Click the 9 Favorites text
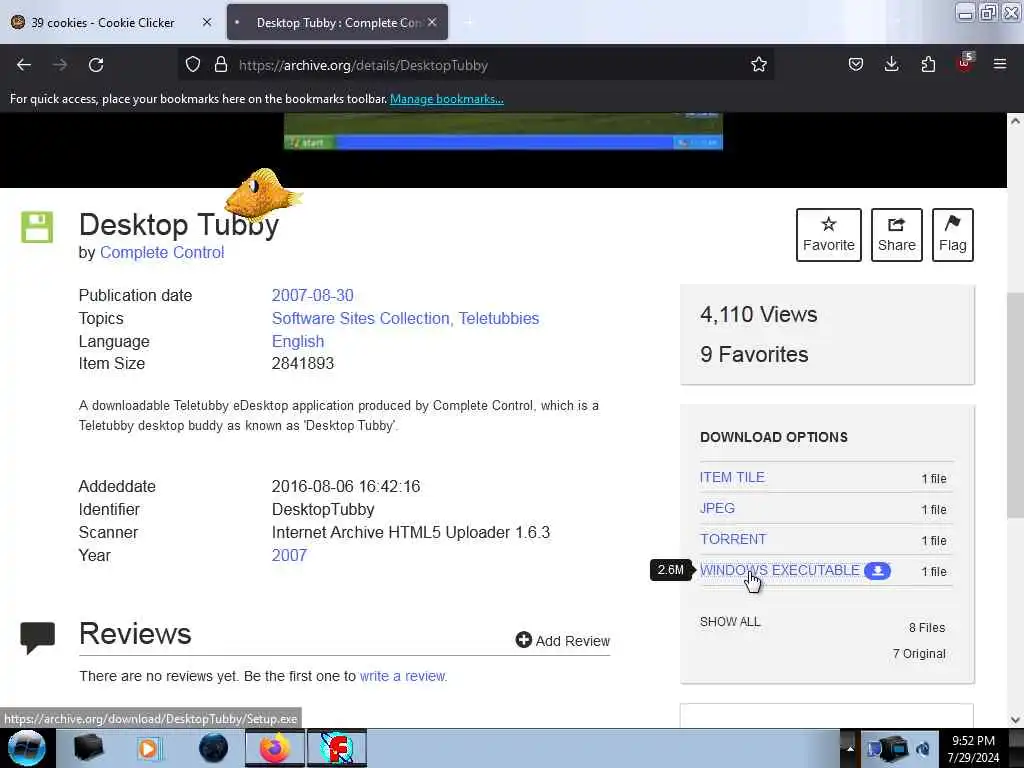The height and width of the screenshot is (768, 1024). (754, 354)
